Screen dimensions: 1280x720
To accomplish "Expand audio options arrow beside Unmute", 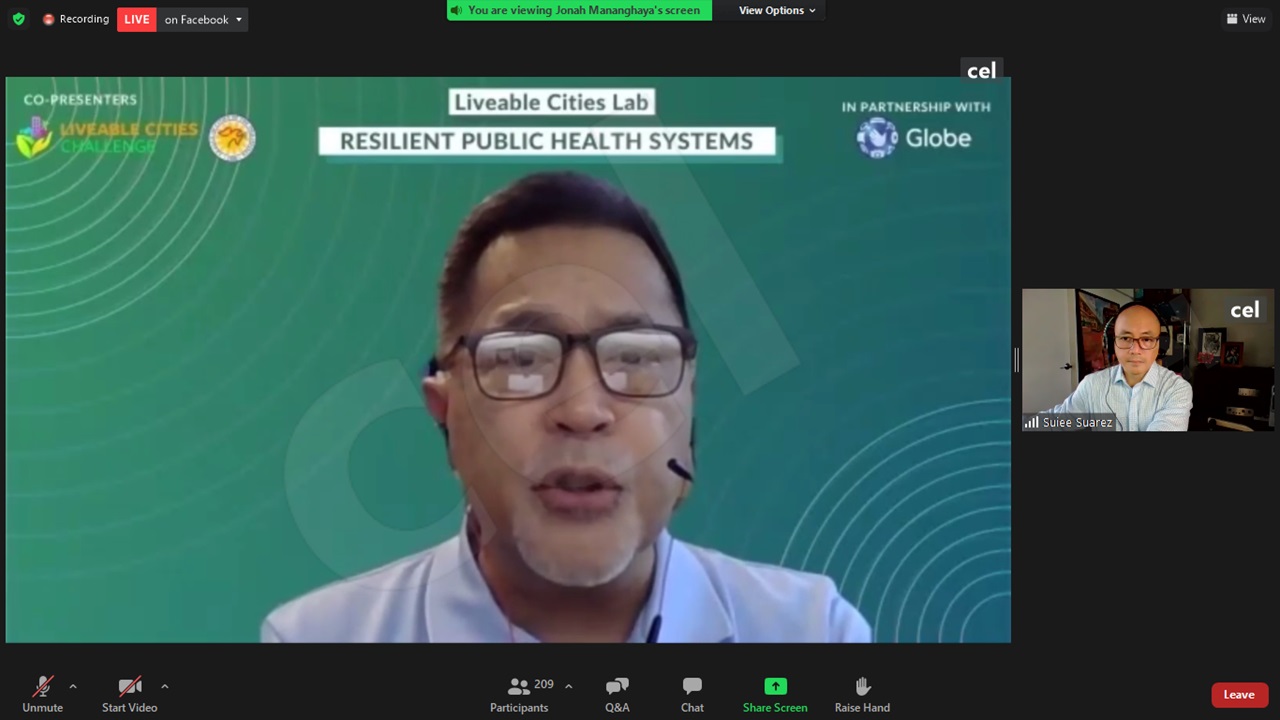I will point(72,686).
